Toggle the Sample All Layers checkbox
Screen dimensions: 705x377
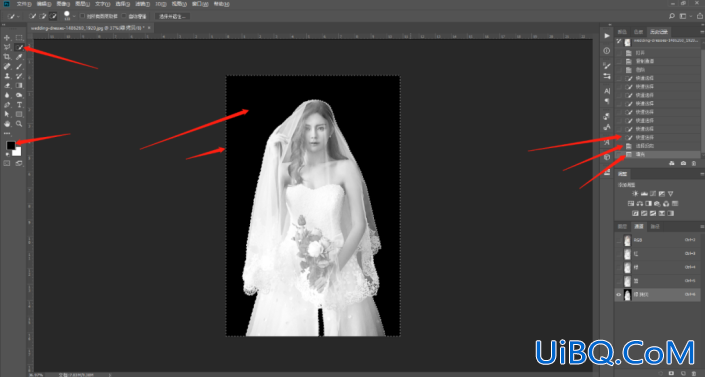[x=82, y=16]
